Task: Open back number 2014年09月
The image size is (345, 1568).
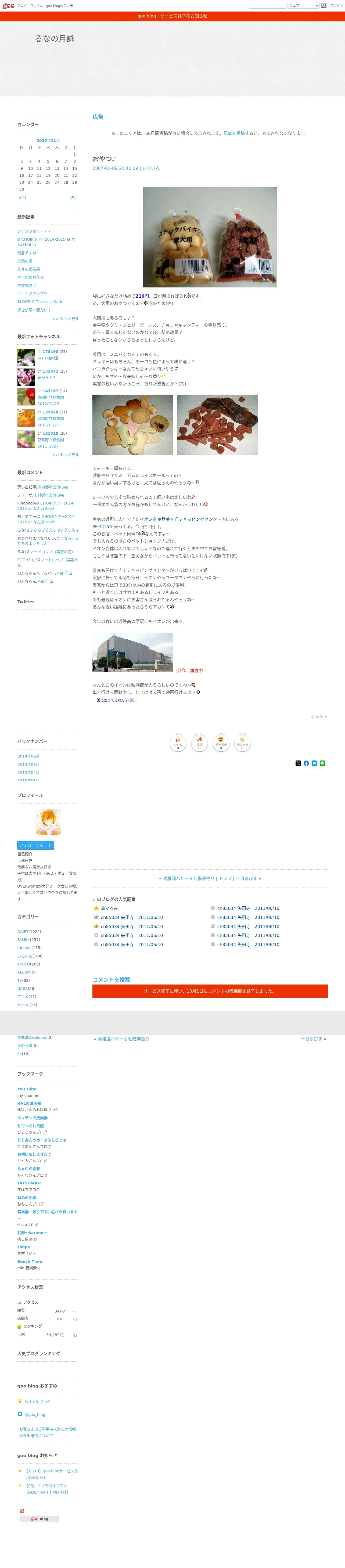Action: tap(28, 756)
